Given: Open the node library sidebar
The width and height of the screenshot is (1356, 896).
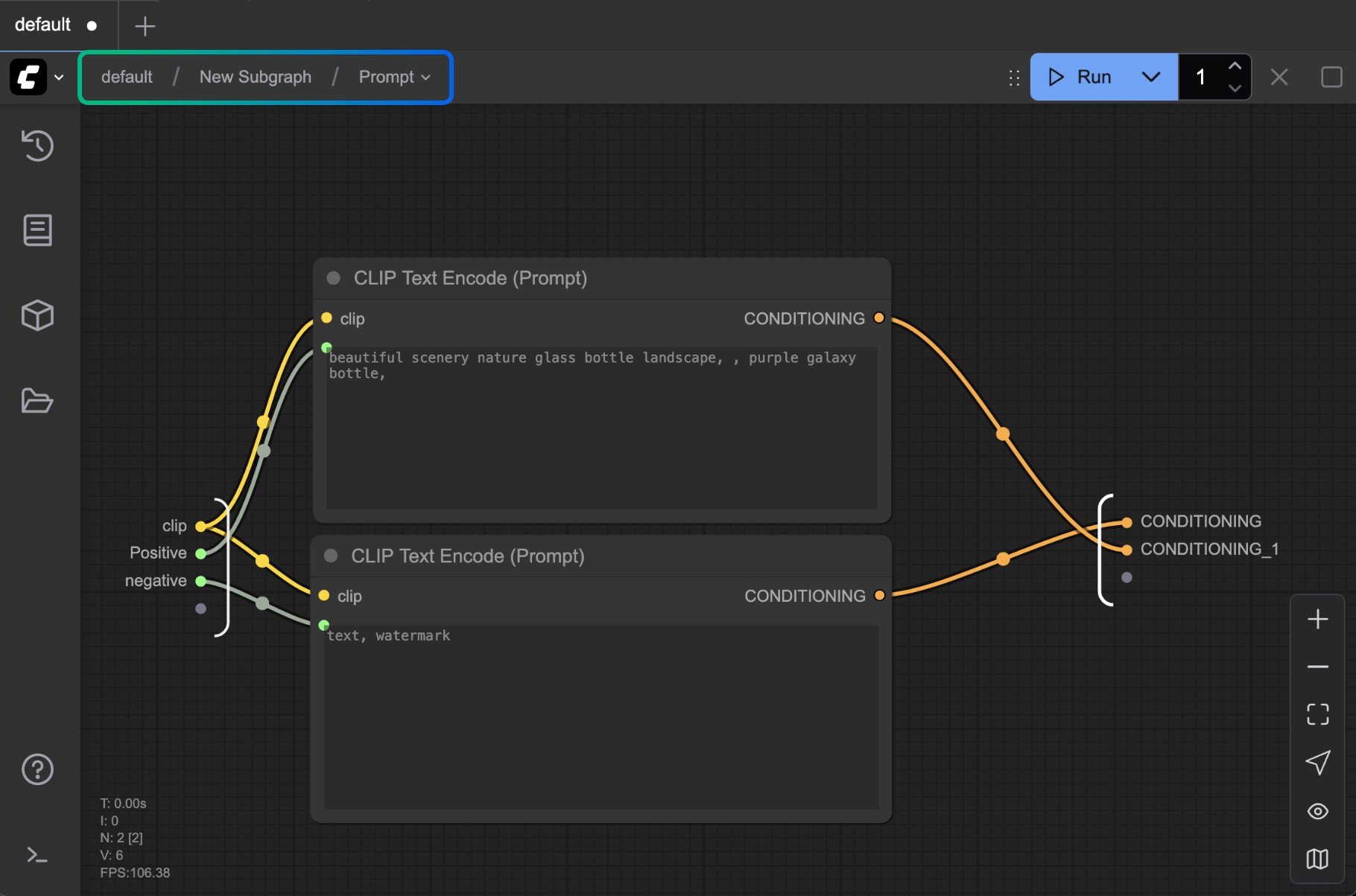Looking at the screenshot, I should coord(37,230).
